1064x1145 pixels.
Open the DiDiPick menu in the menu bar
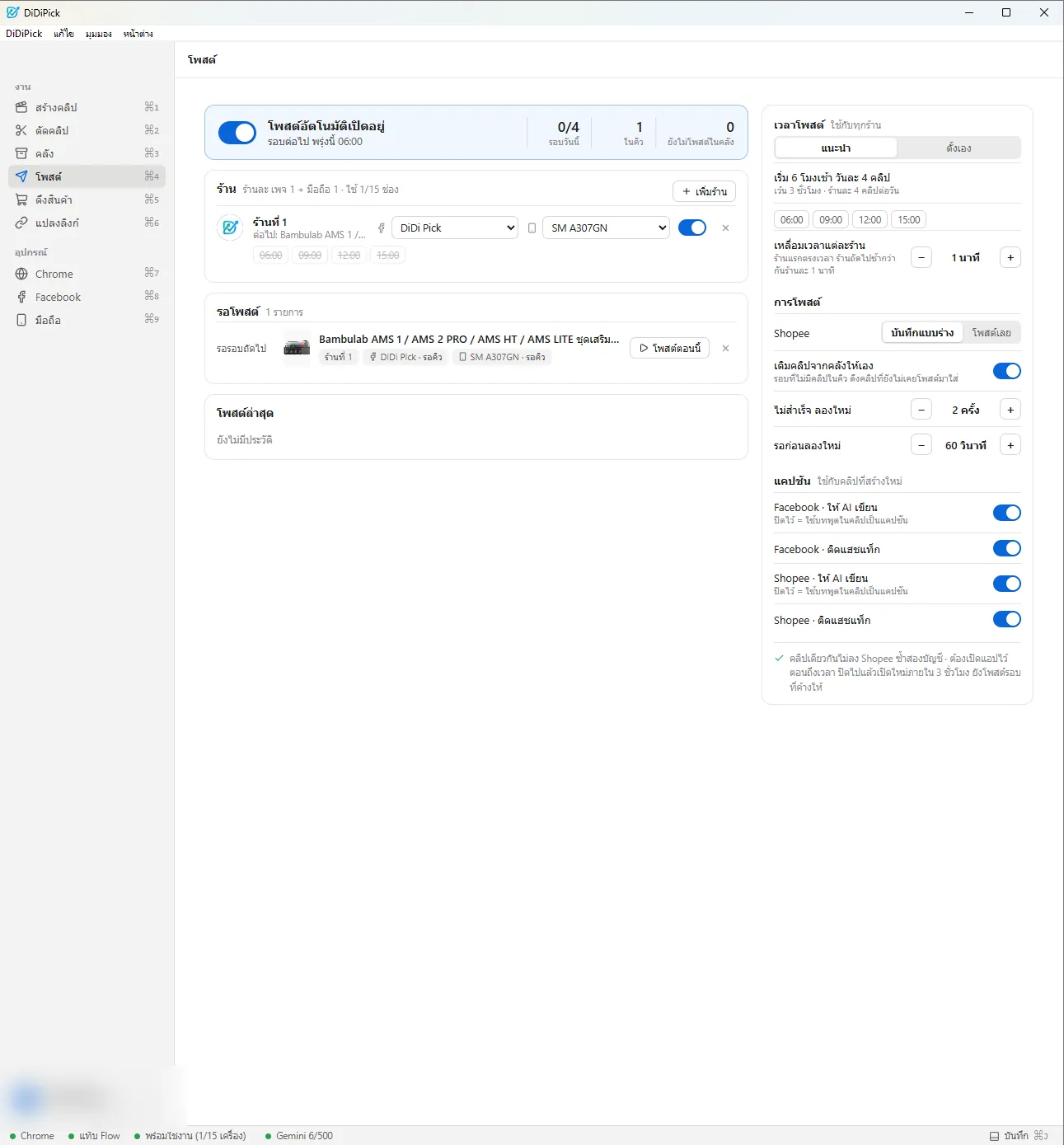click(x=24, y=34)
